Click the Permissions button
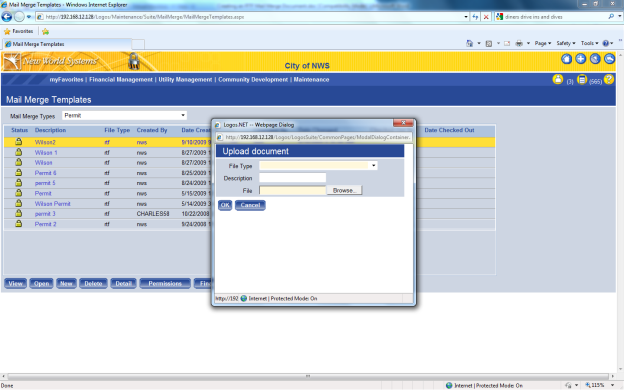This screenshot has height=390, width=624. (165, 283)
